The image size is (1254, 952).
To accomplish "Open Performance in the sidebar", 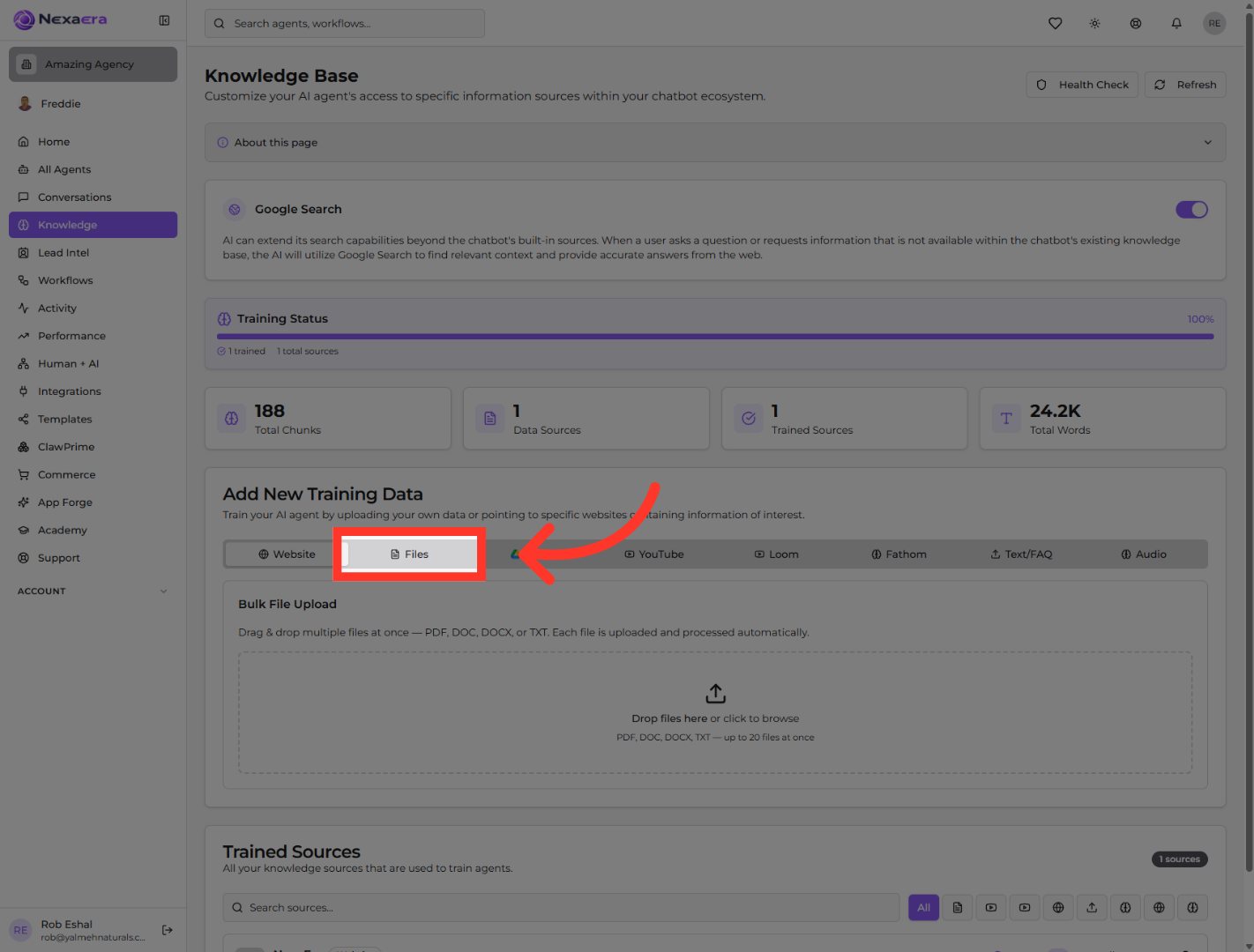I will (93, 336).
